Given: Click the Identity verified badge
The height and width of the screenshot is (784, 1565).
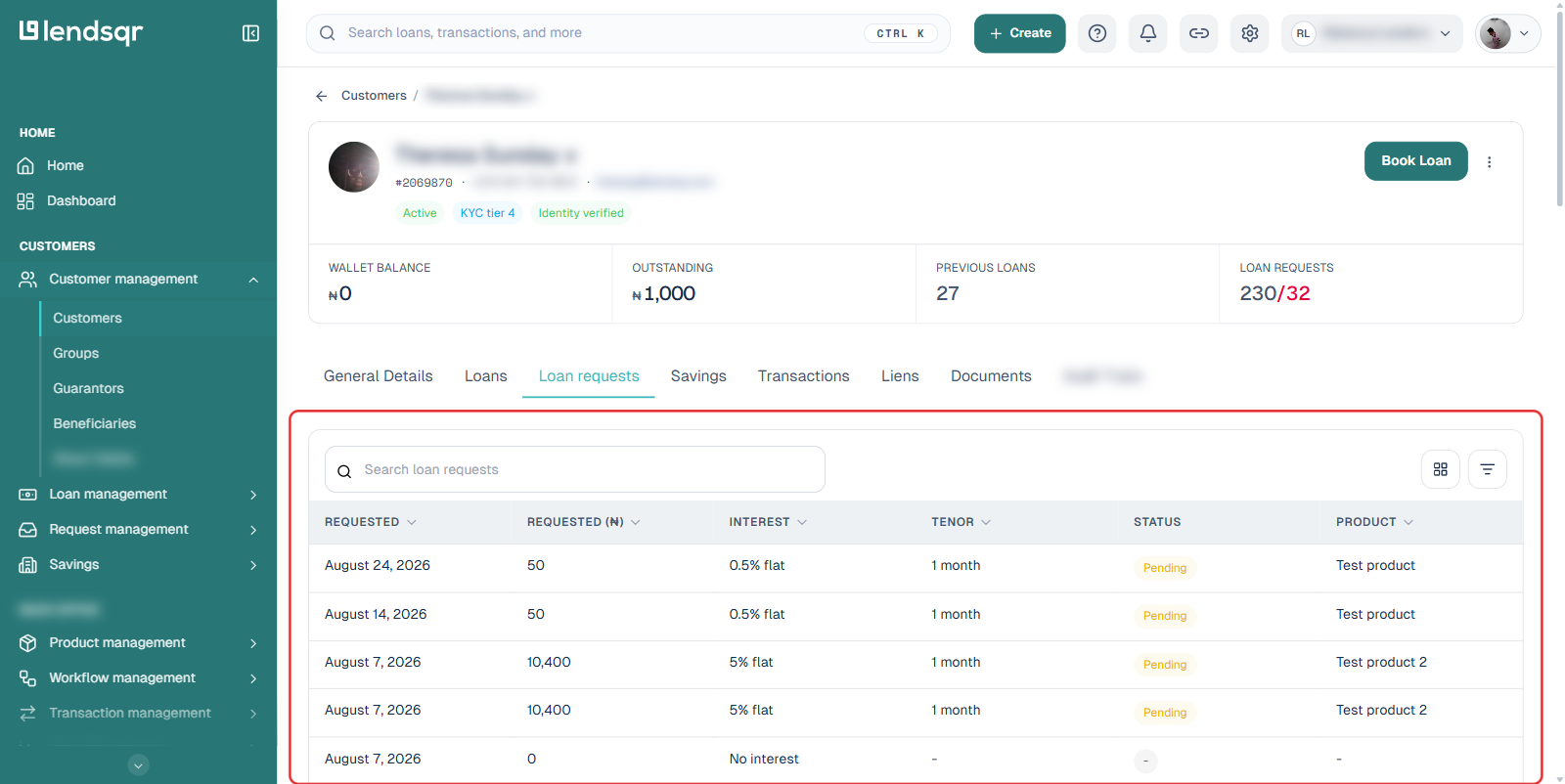Looking at the screenshot, I should [x=581, y=213].
